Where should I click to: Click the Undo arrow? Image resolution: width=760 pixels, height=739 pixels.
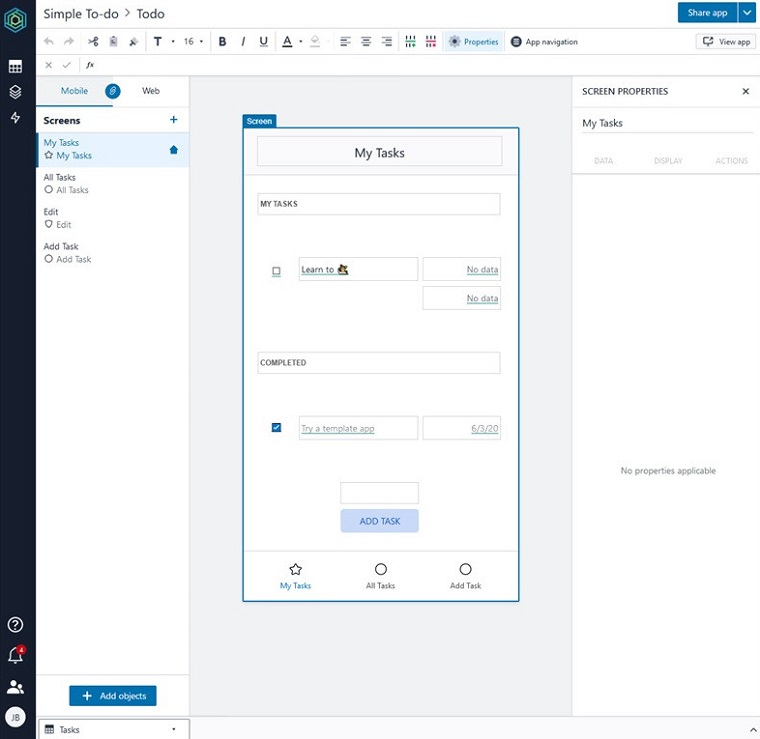pos(48,42)
